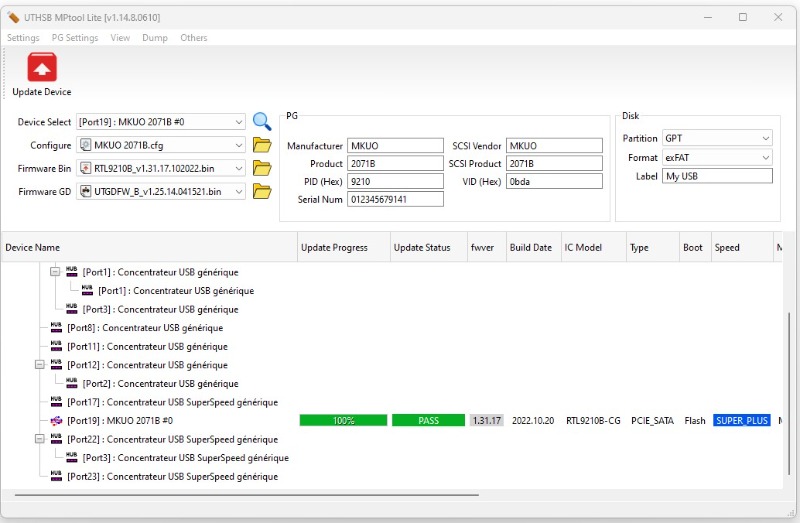Click hub icon of Port8 Concentrateur USB

pyautogui.click(x=56, y=328)
